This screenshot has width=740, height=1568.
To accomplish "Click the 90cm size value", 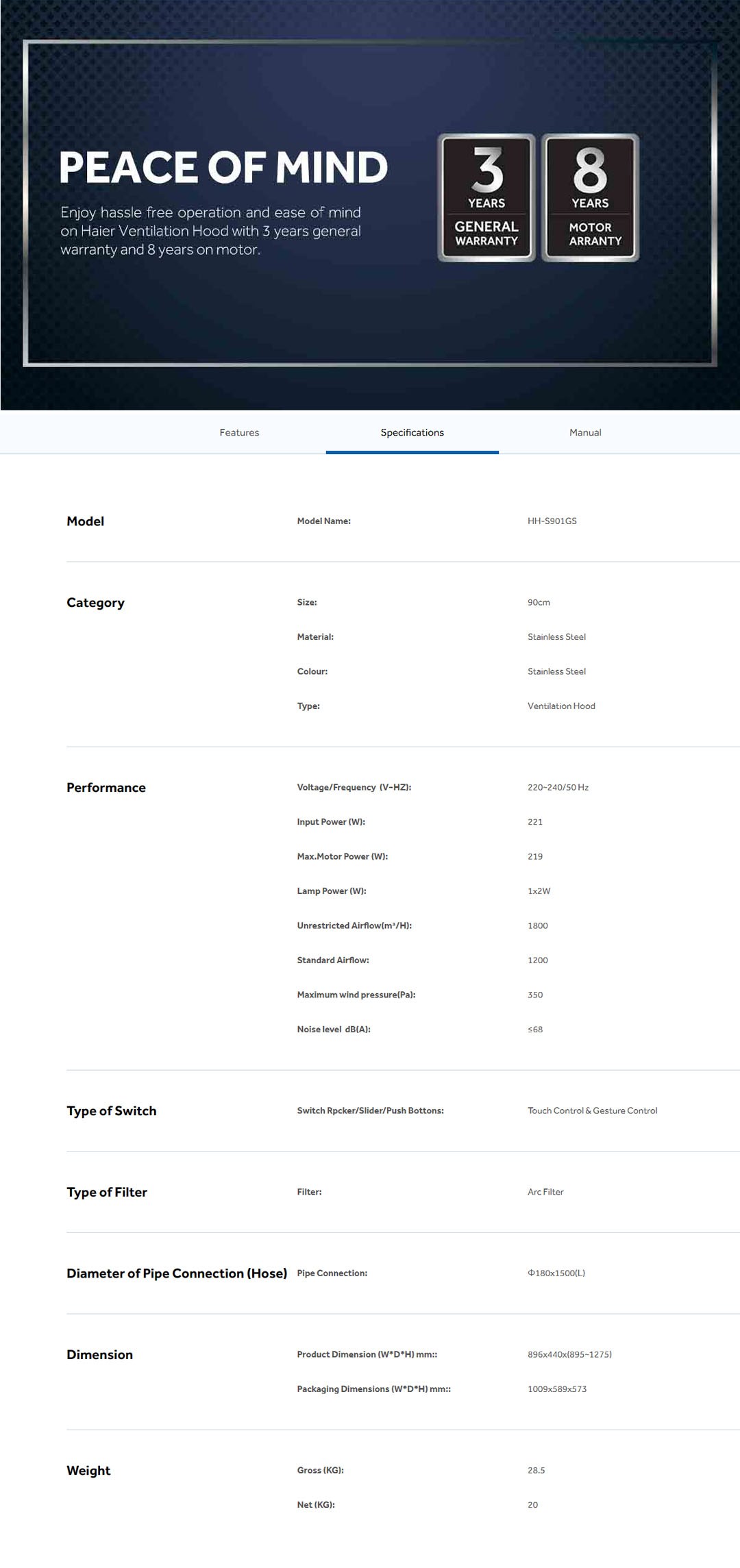I will [539, 603].
